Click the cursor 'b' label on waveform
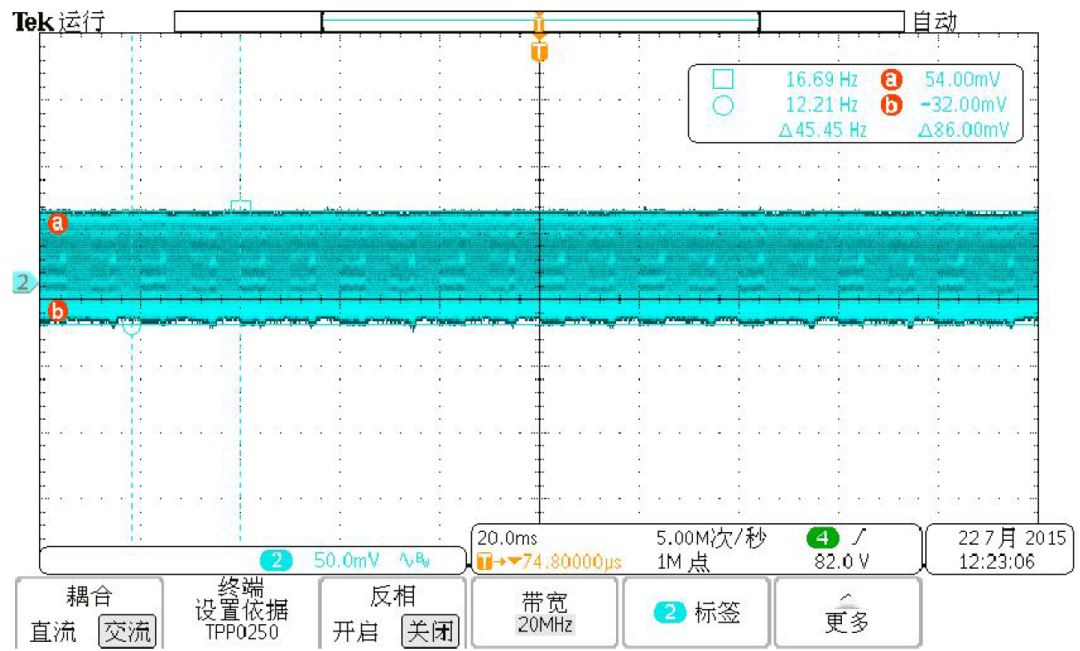 pos(58,310)
